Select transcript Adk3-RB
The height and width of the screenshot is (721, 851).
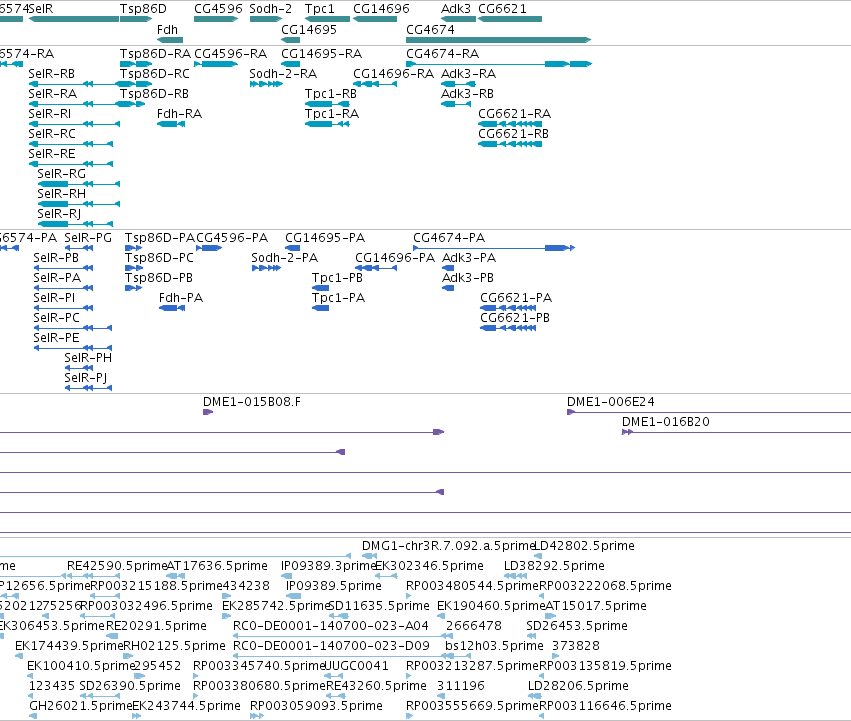467,94
